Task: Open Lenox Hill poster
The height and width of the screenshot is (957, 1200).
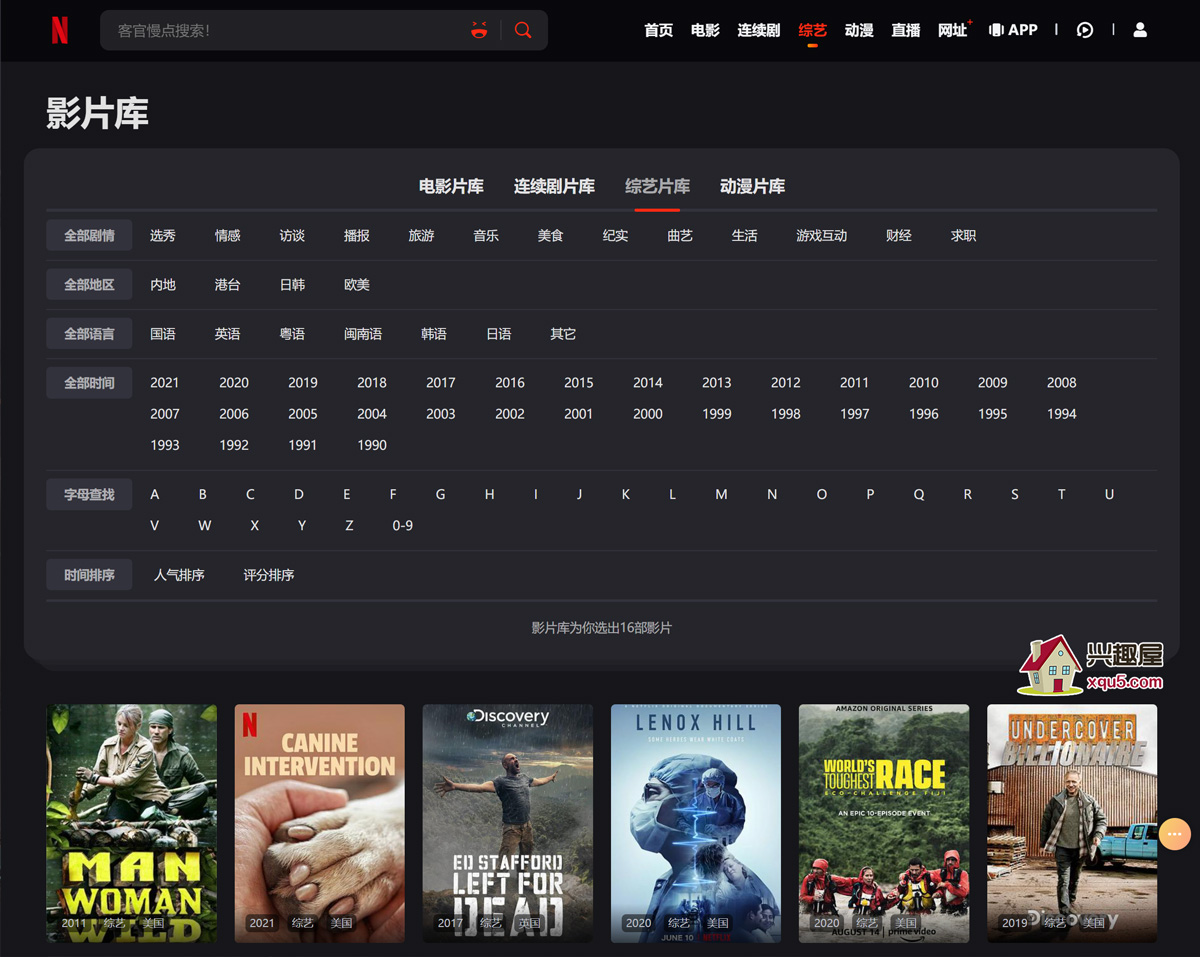Action: point(696,823)
